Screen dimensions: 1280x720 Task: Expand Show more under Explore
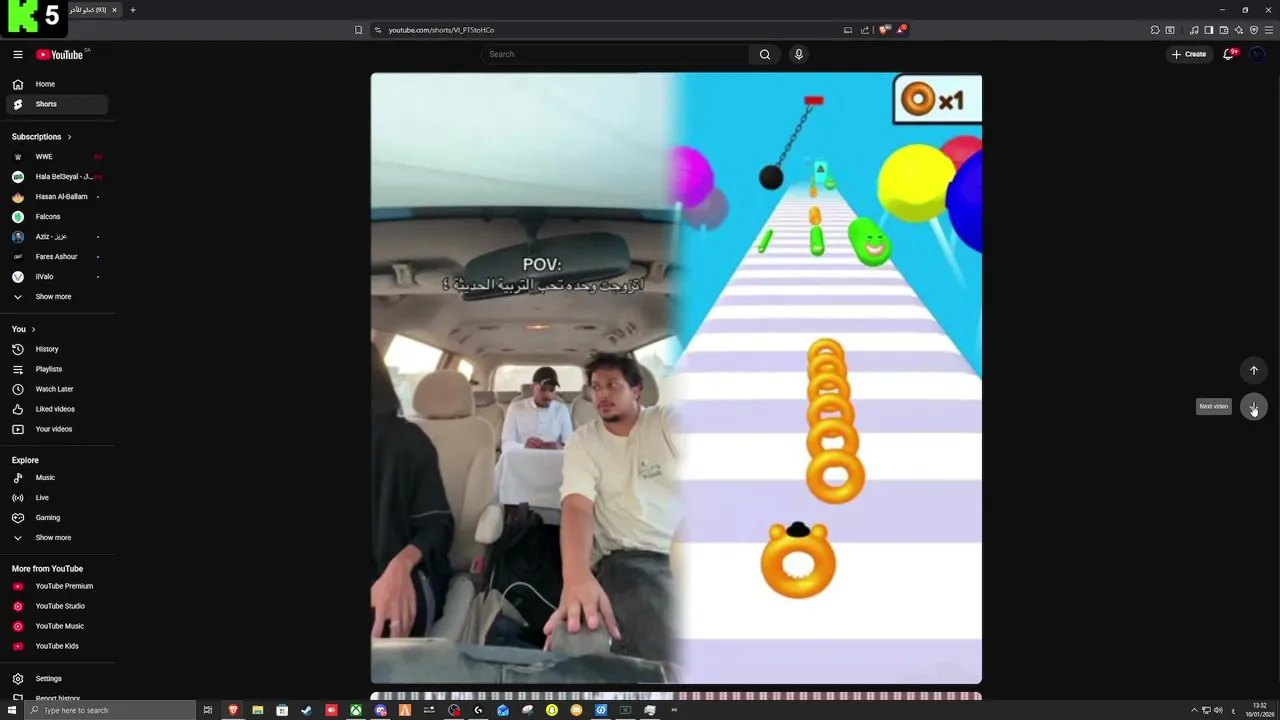[x=57, y=537]
